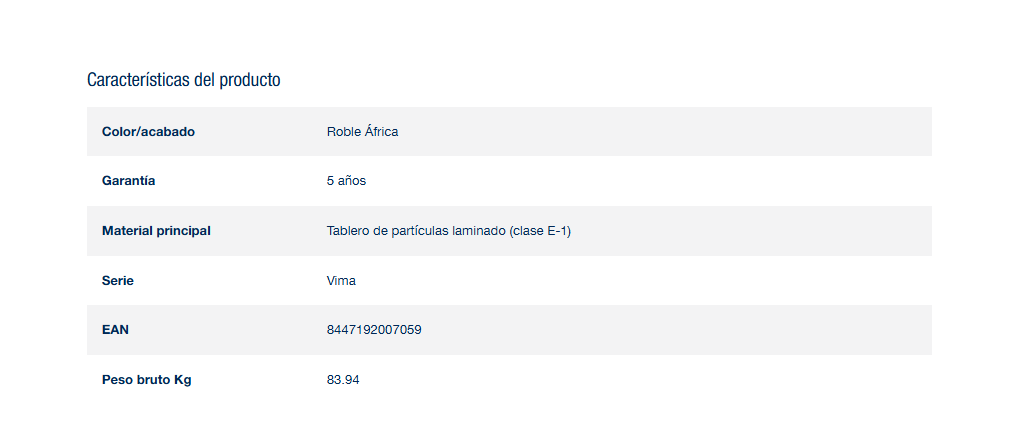Select the Garantía label
1014x445 pixels.
[x=128, y=181]
